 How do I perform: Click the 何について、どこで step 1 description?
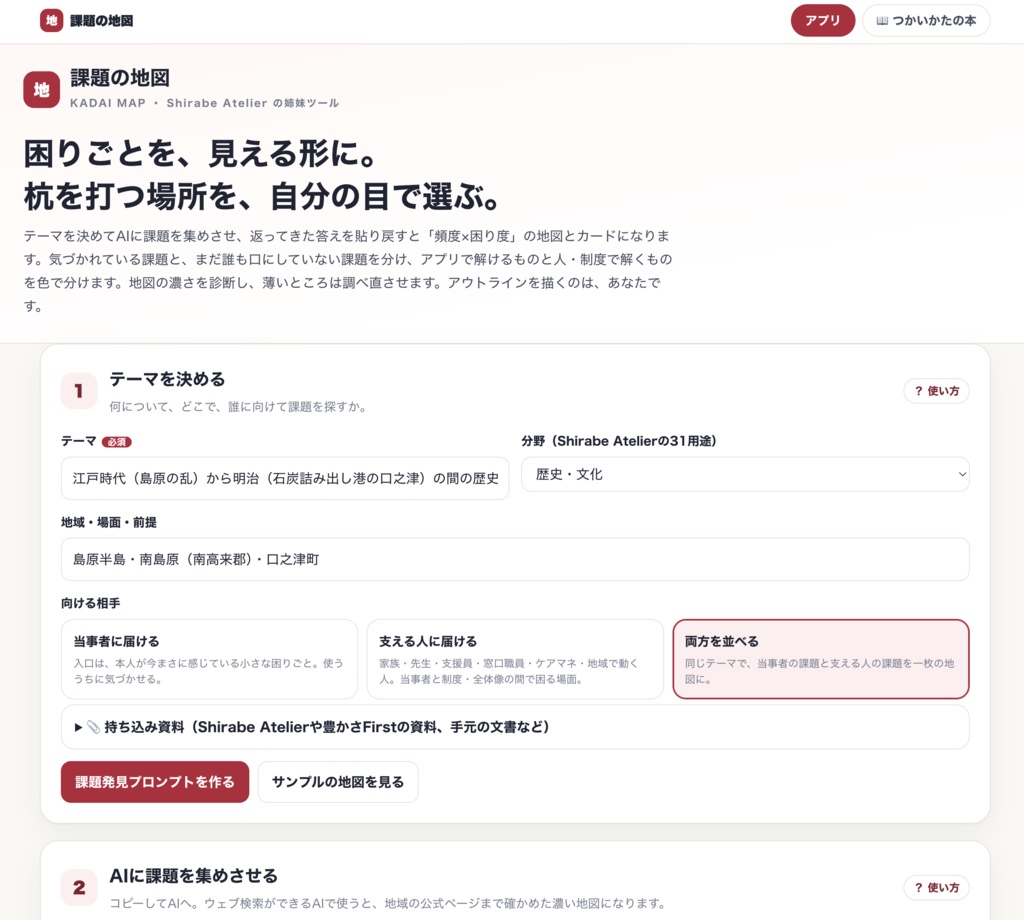[x=238, y=407]
